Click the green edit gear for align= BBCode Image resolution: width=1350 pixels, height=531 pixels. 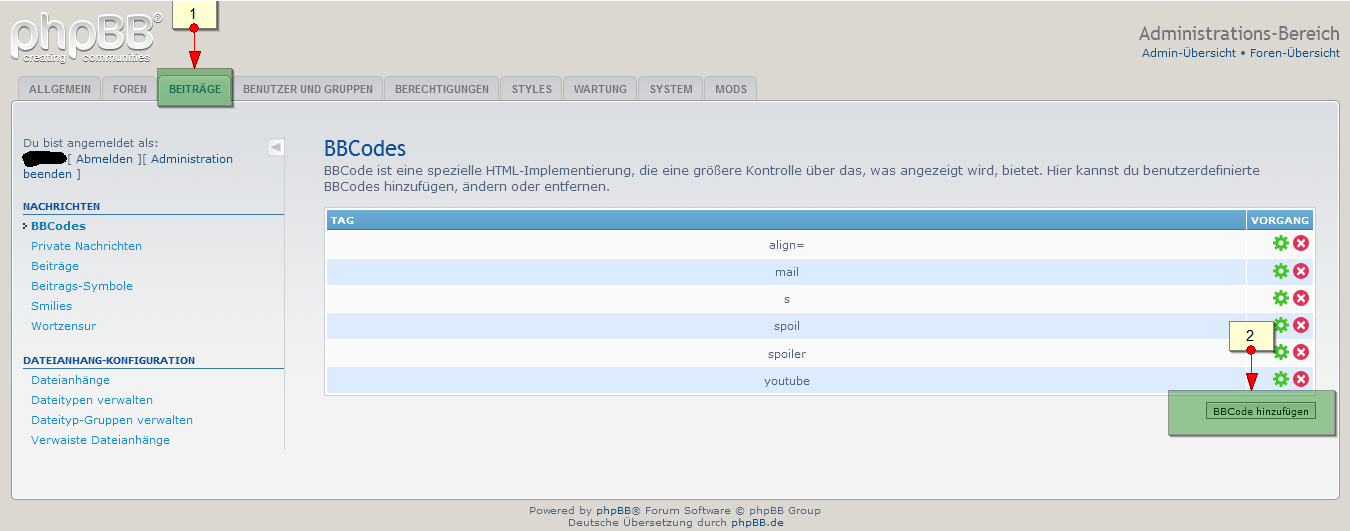coord(1280,244)
